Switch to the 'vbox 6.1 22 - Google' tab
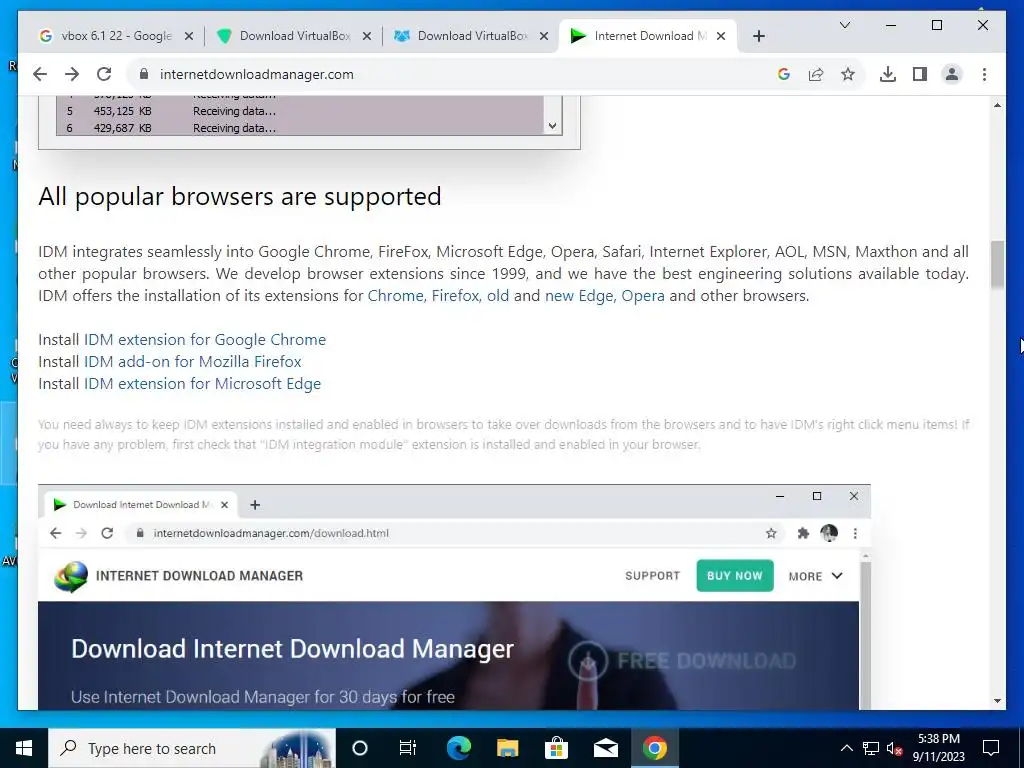The height and width of the screenshot is (768, 1024). [x=116, y=36]
